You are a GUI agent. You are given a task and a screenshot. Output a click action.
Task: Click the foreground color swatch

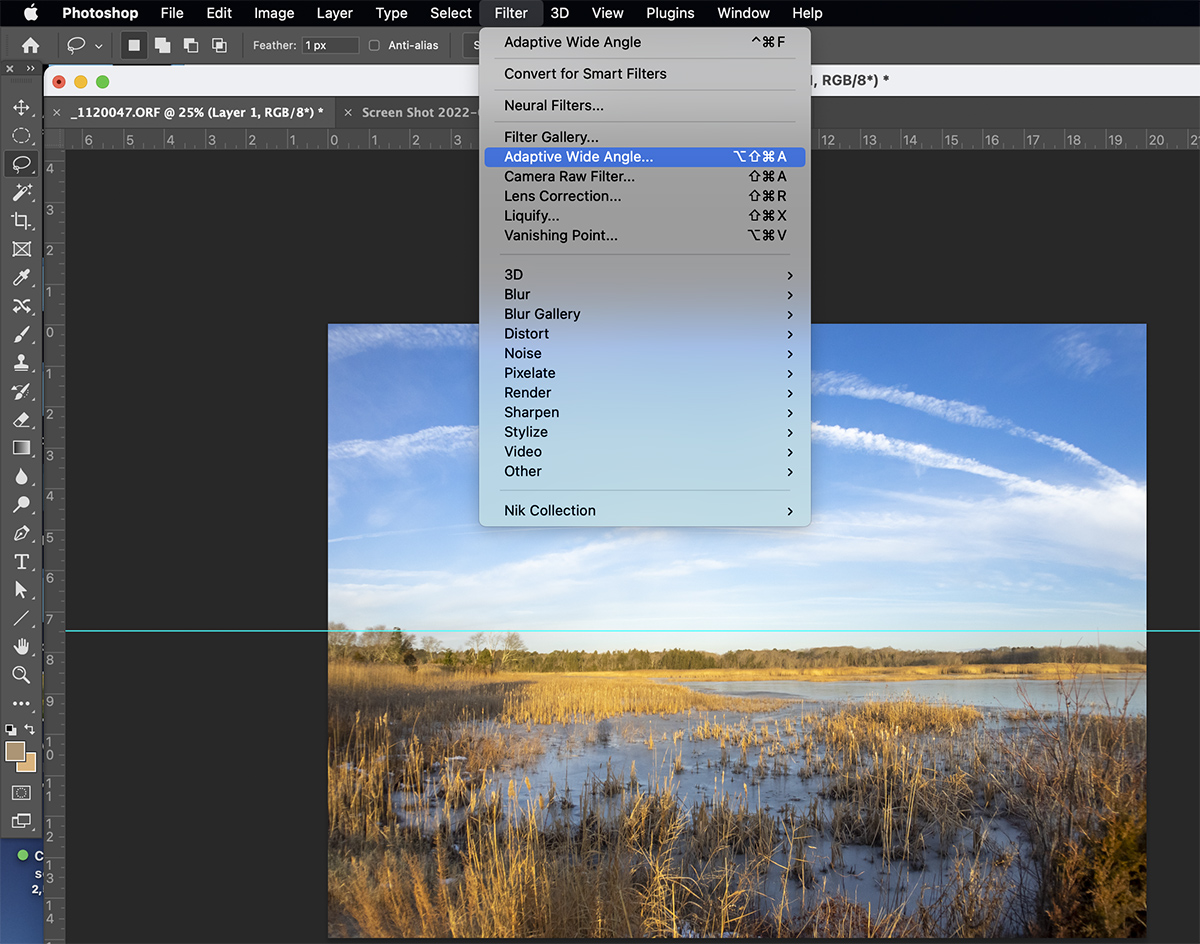16,752
